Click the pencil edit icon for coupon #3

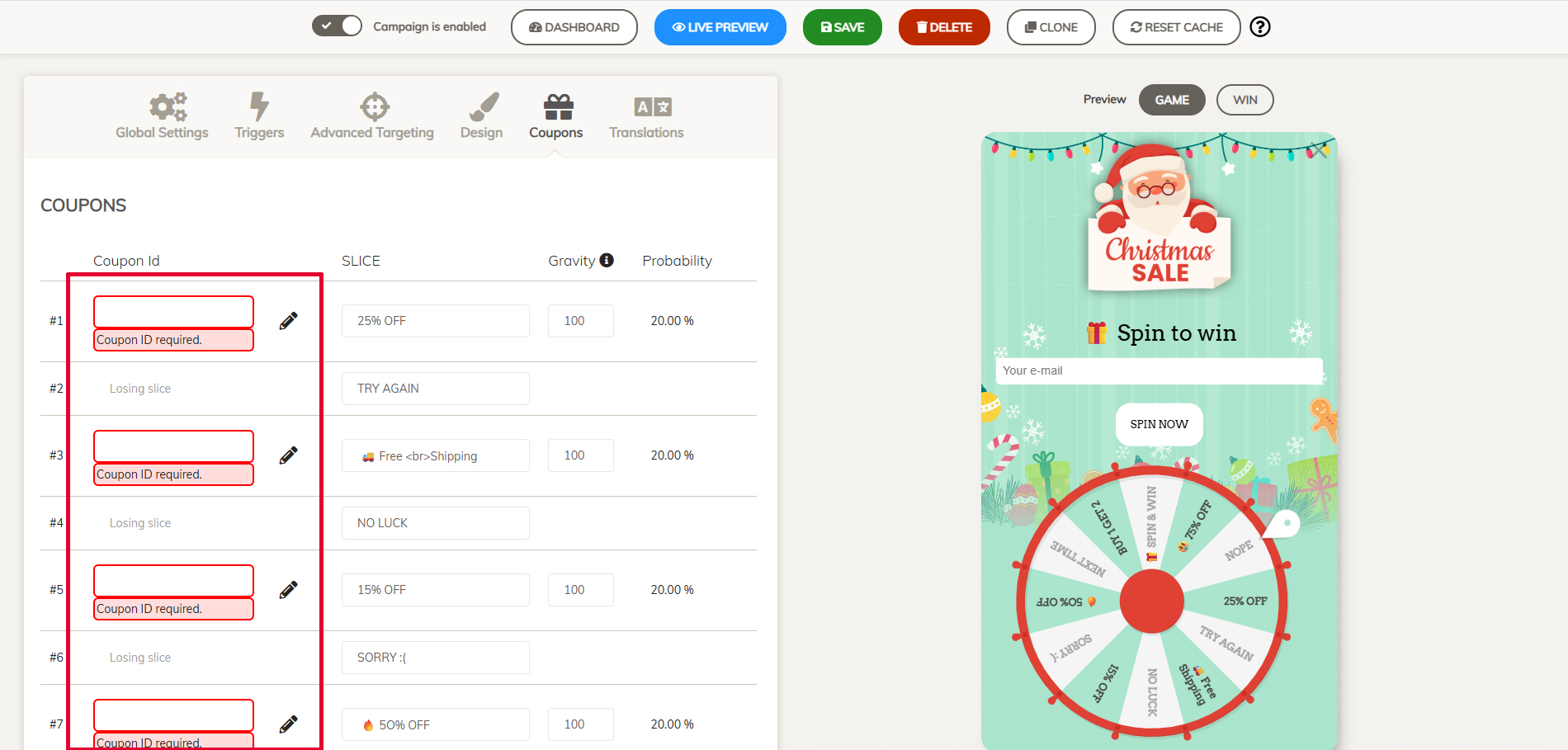pyautogui.click(x=288, y=455)
